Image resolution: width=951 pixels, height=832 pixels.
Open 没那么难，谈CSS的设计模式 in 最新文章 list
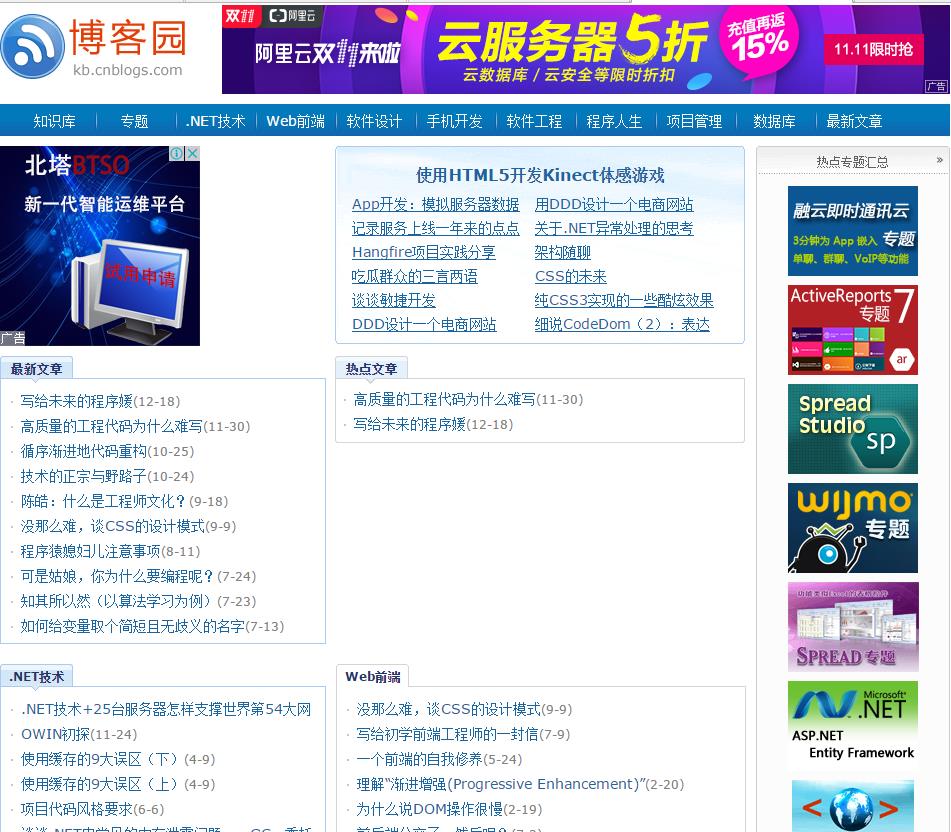click(113, 526)
